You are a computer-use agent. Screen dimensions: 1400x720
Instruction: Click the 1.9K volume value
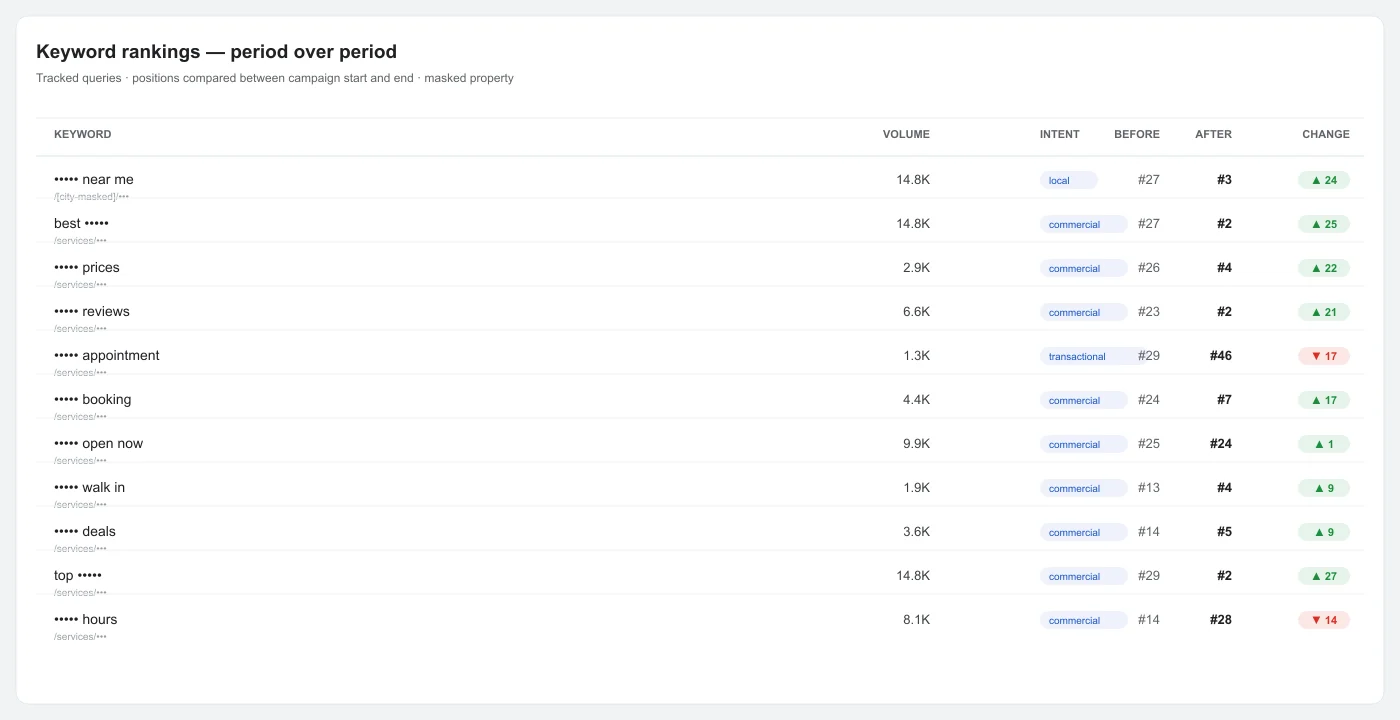tap(916, 487)
